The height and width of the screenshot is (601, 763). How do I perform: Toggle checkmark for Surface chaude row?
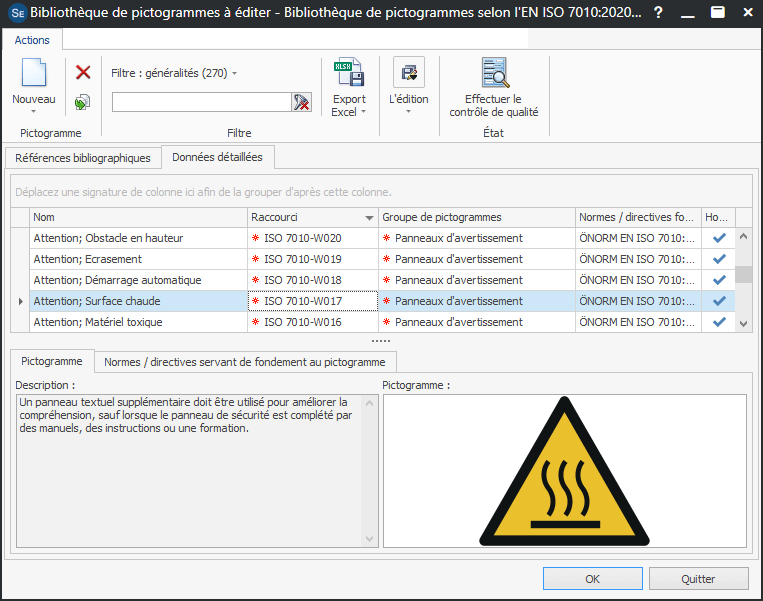point(718,301)
